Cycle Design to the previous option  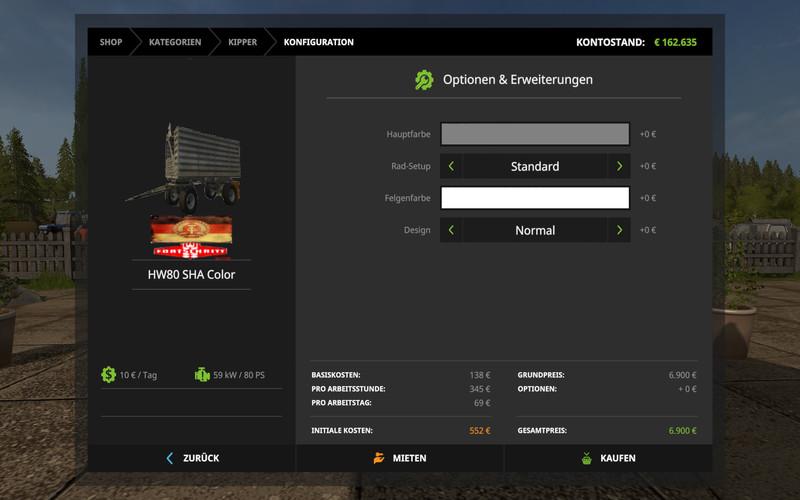[x=451, y=230]
